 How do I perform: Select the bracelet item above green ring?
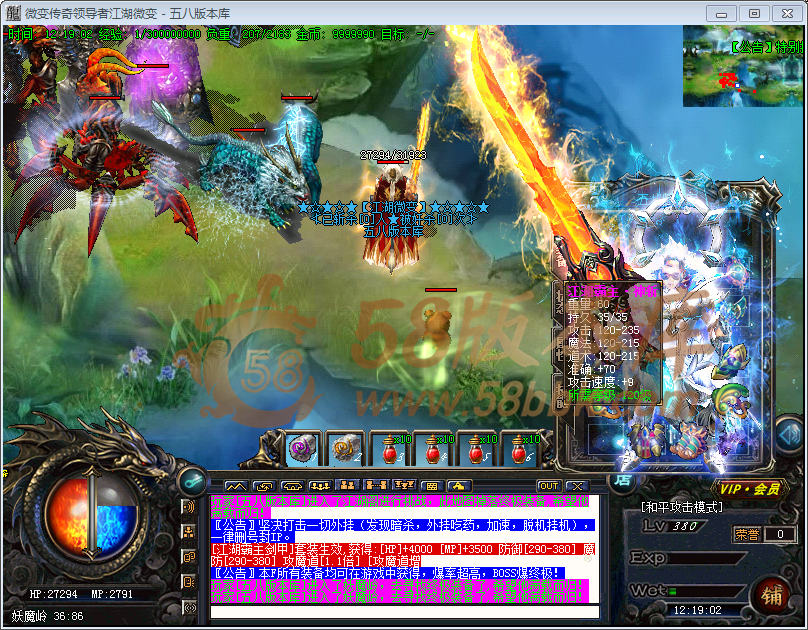[733, 361]
